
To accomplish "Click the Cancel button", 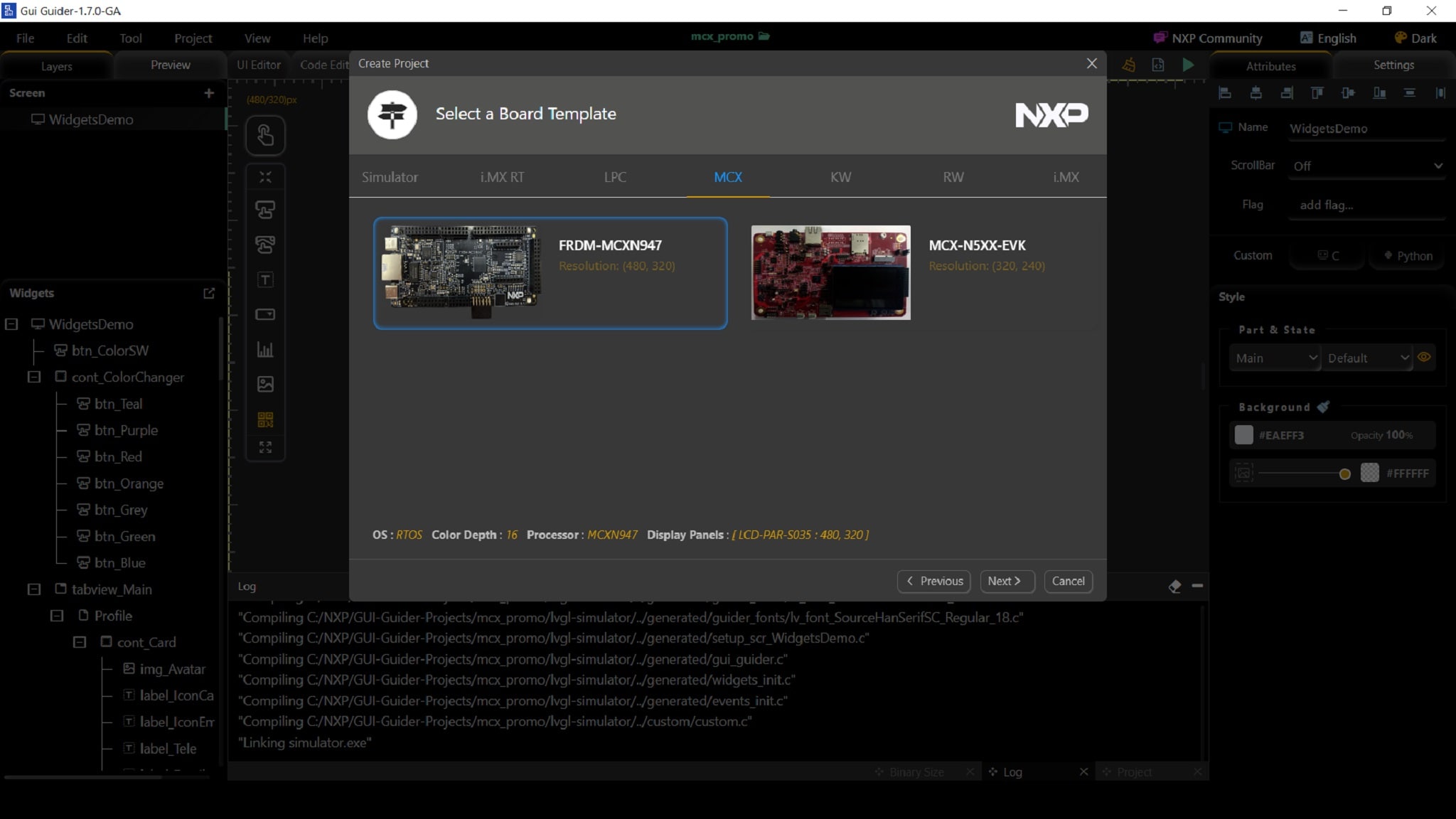I will pos(1068,581).
